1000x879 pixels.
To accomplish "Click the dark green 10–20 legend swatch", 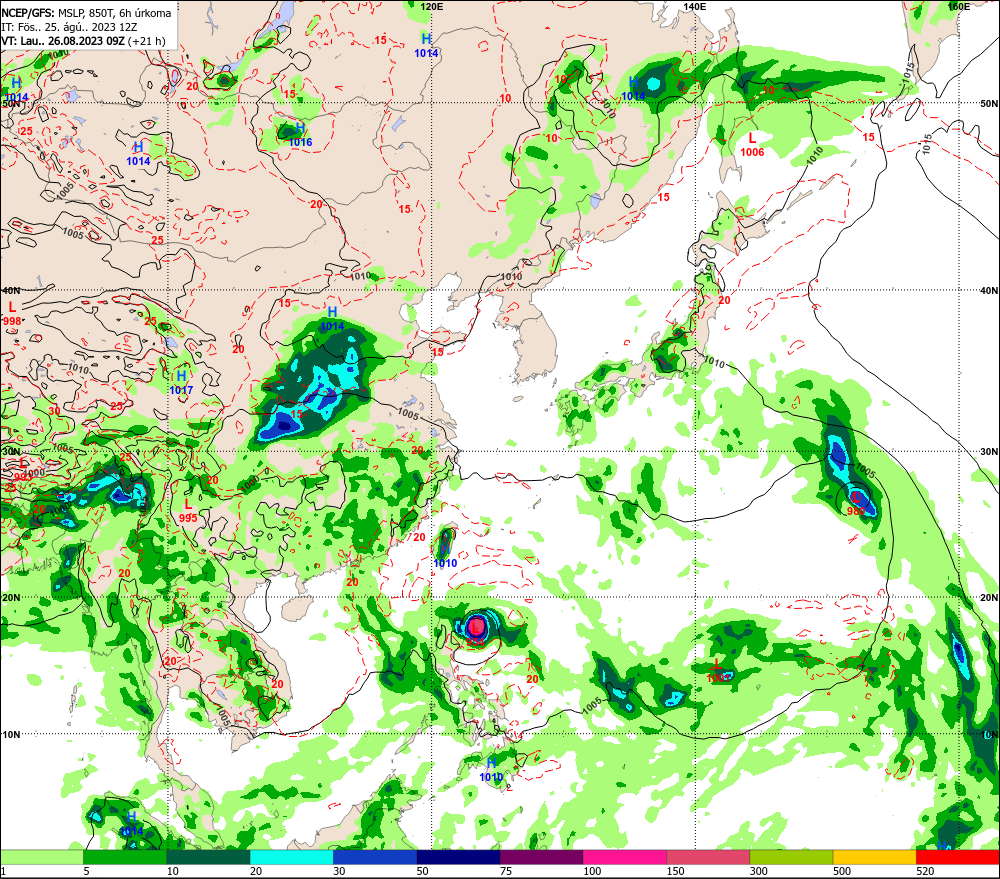I will coord(209,857).
